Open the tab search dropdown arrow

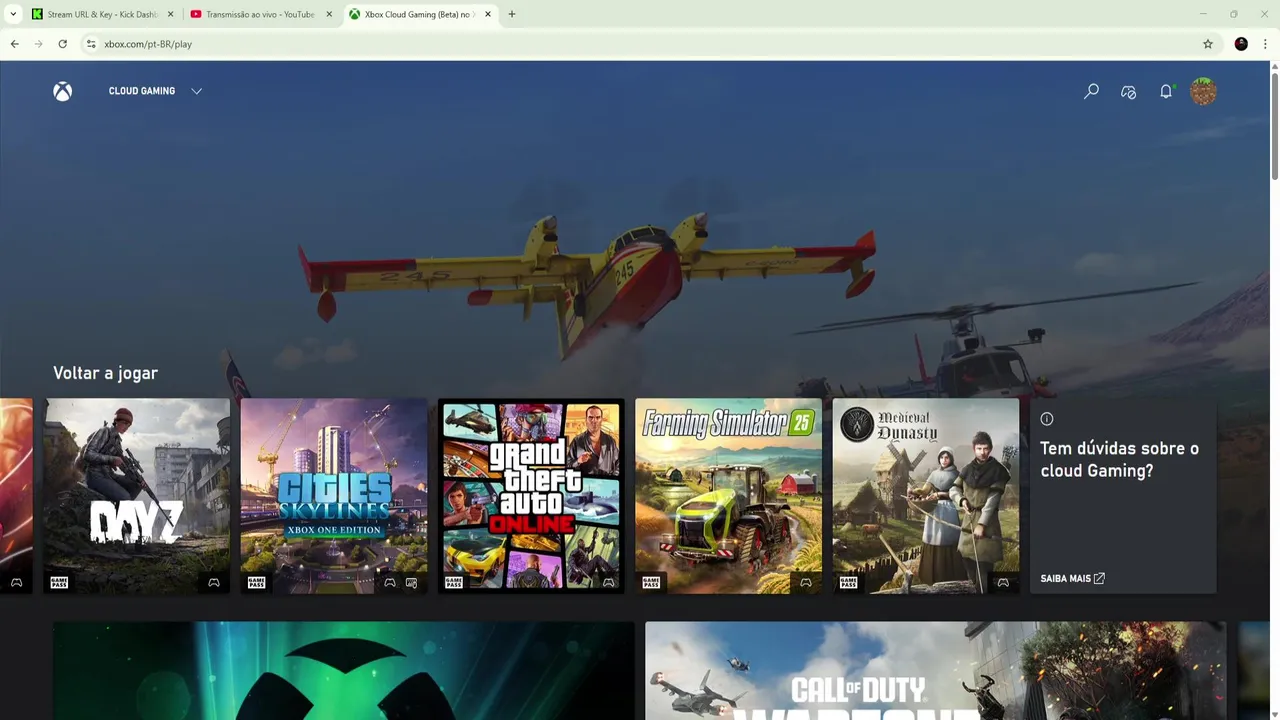(13, 14)
